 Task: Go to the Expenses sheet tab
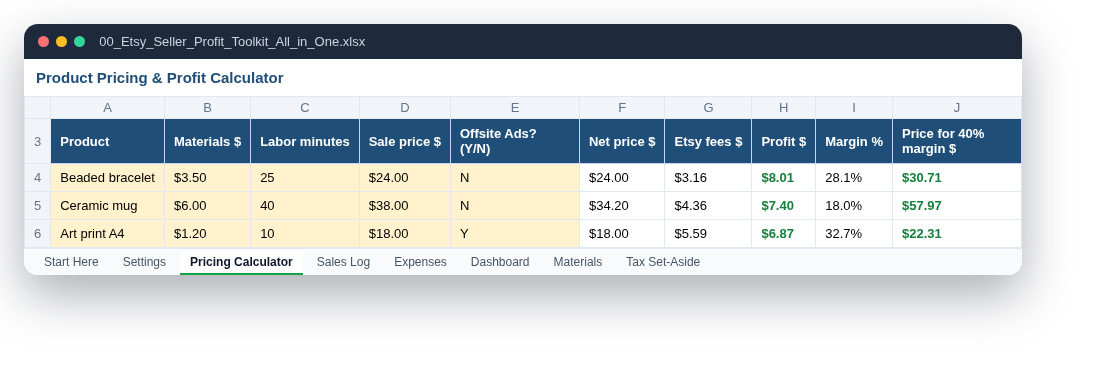[421, 262]
